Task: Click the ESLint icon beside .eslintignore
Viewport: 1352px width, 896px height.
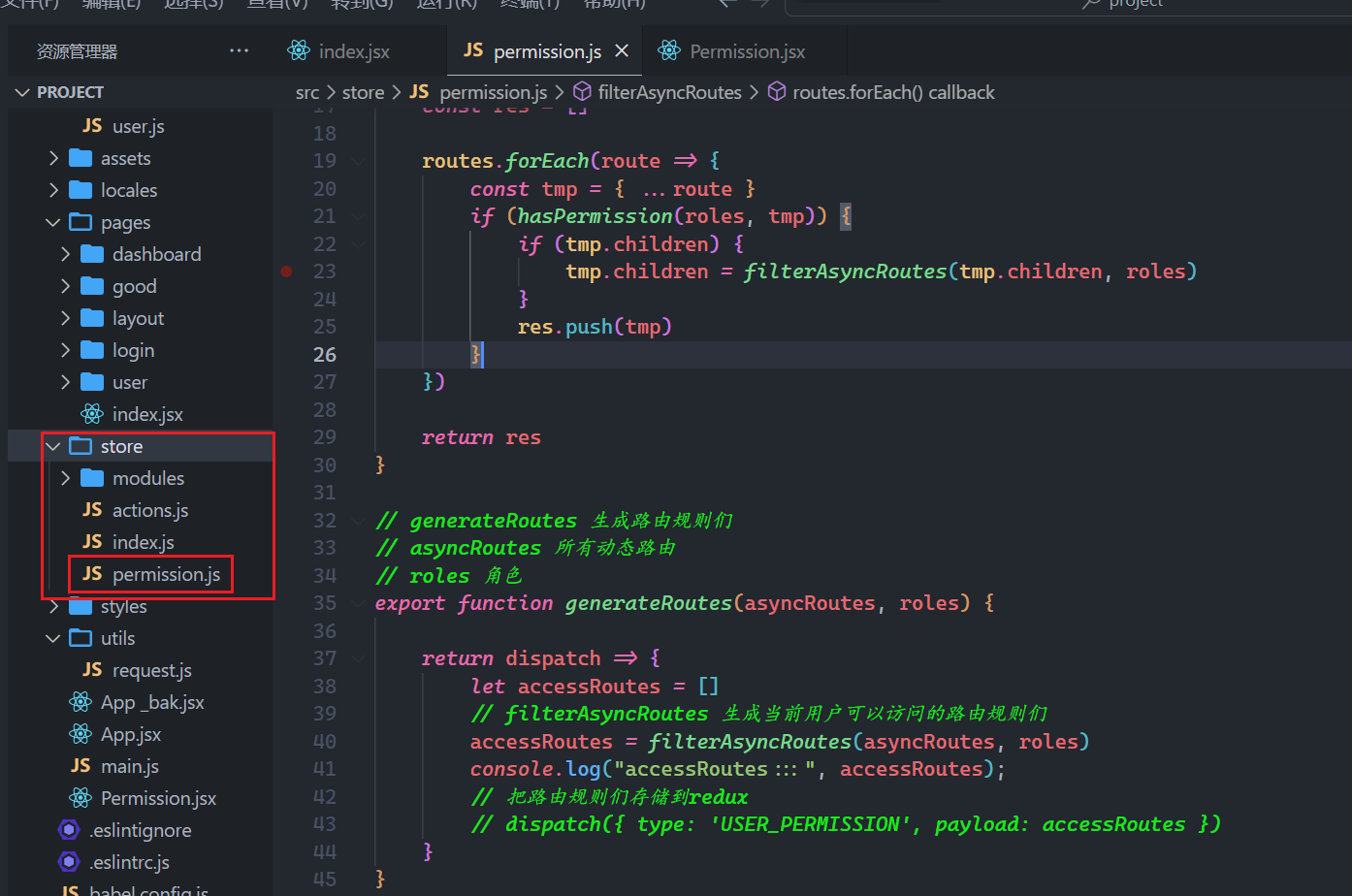Action: coord(69,830)
